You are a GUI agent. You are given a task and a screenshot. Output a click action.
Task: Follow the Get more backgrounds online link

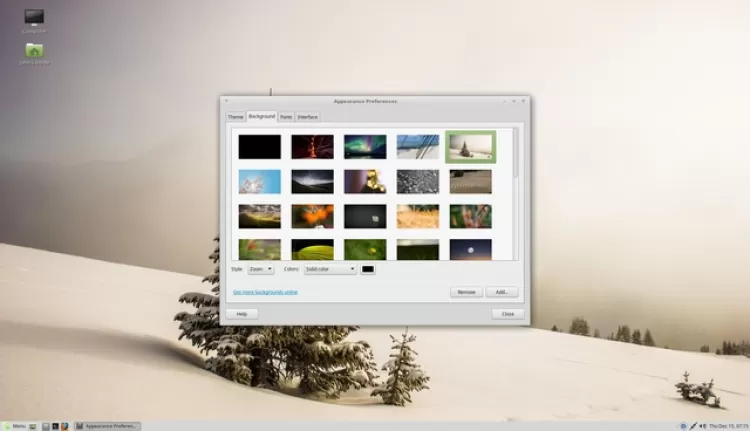tap(265, 292)
